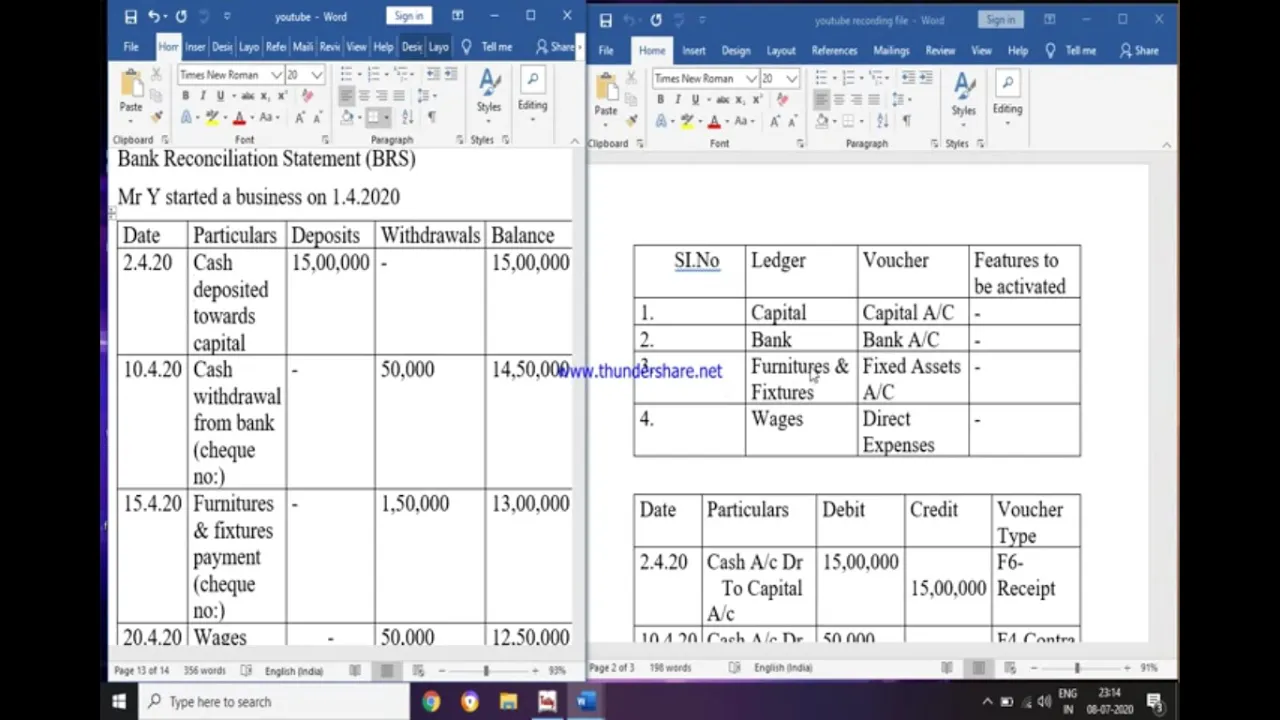Apply subscript in youtube window

[265, 96]
